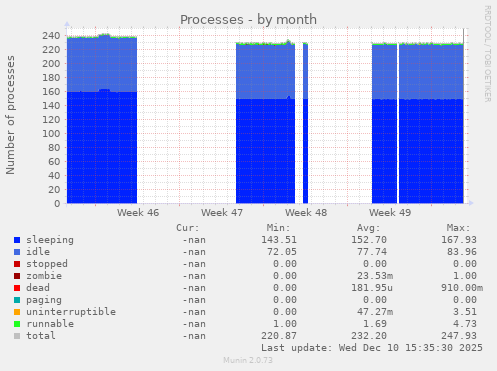Click sleeping maximum value 167.93

click(459, 240)
